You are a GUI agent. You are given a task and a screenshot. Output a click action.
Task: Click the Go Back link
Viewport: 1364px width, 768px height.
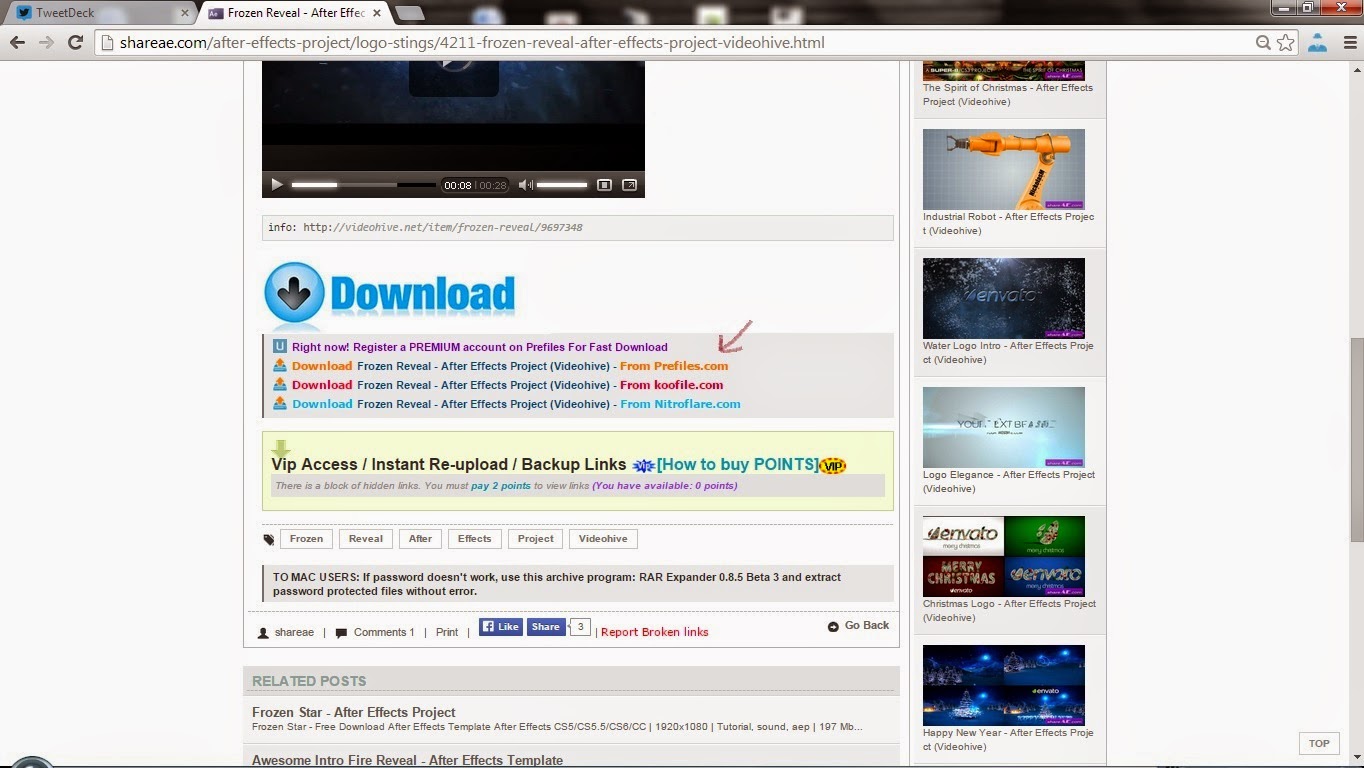[x=867, y=625]
